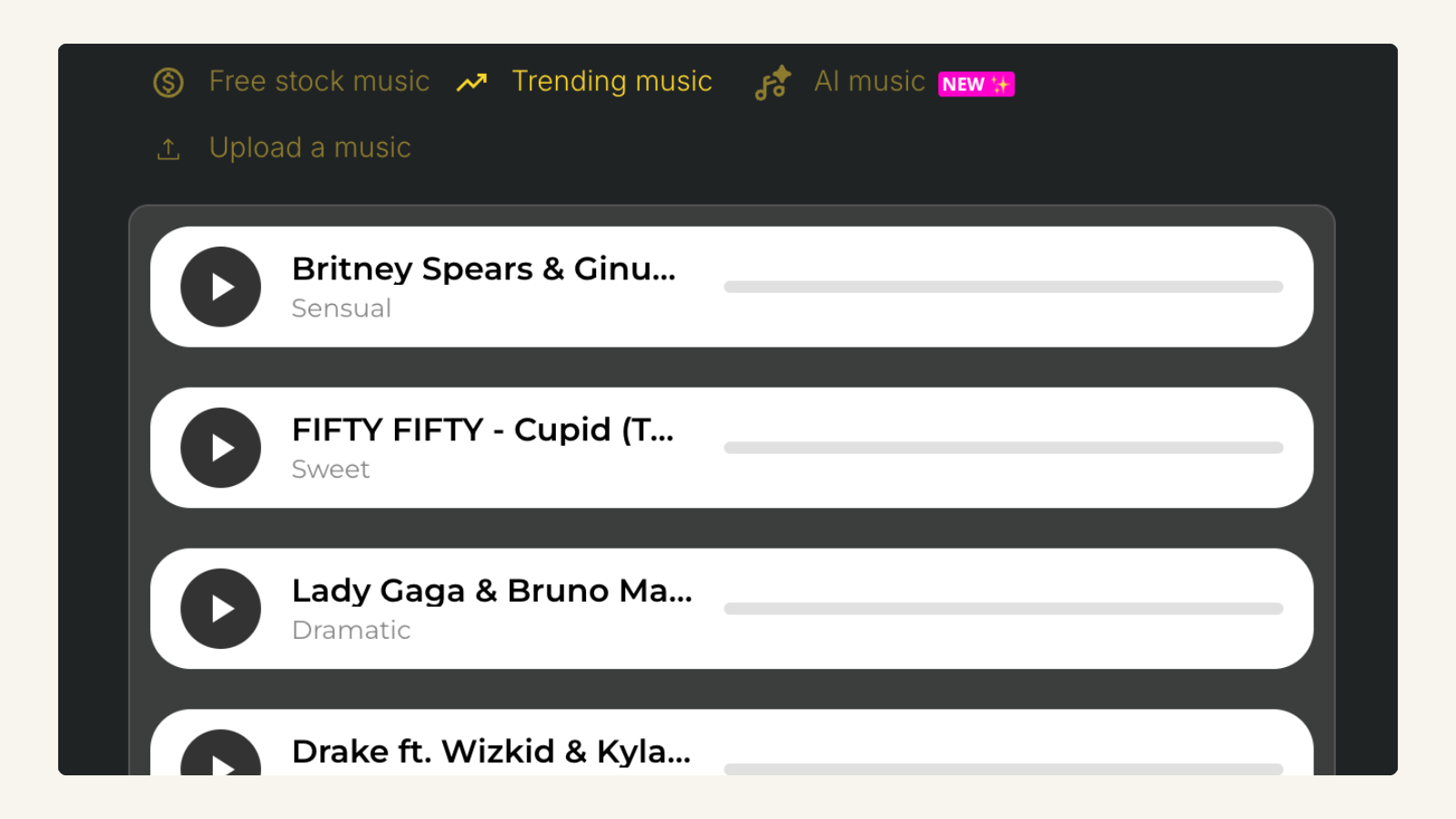Click the pink NEW badge
This screenshot has width=1456, height=819.
[x=976, y=85]
